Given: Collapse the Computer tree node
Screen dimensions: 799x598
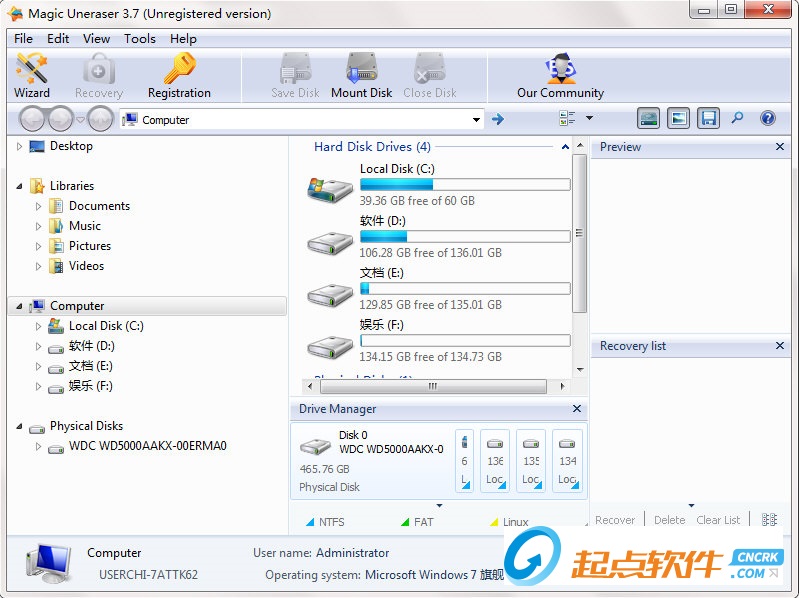Looking at the screenshot, I should [19, 306].
